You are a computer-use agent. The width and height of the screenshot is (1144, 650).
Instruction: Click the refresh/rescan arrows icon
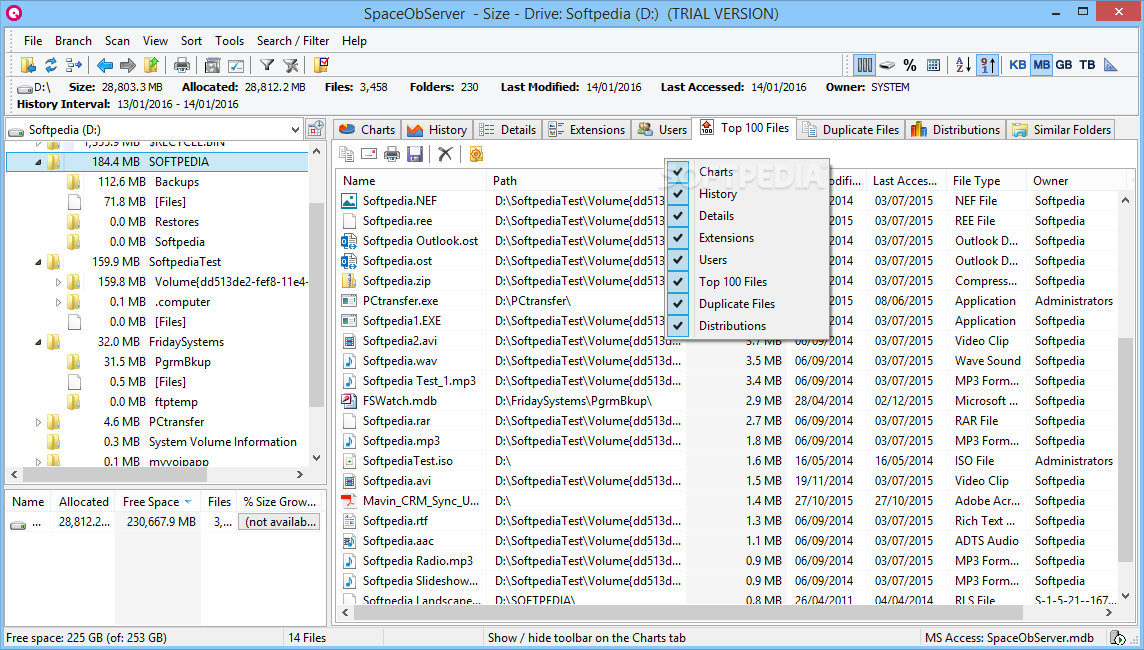click(x=51, y=65)
